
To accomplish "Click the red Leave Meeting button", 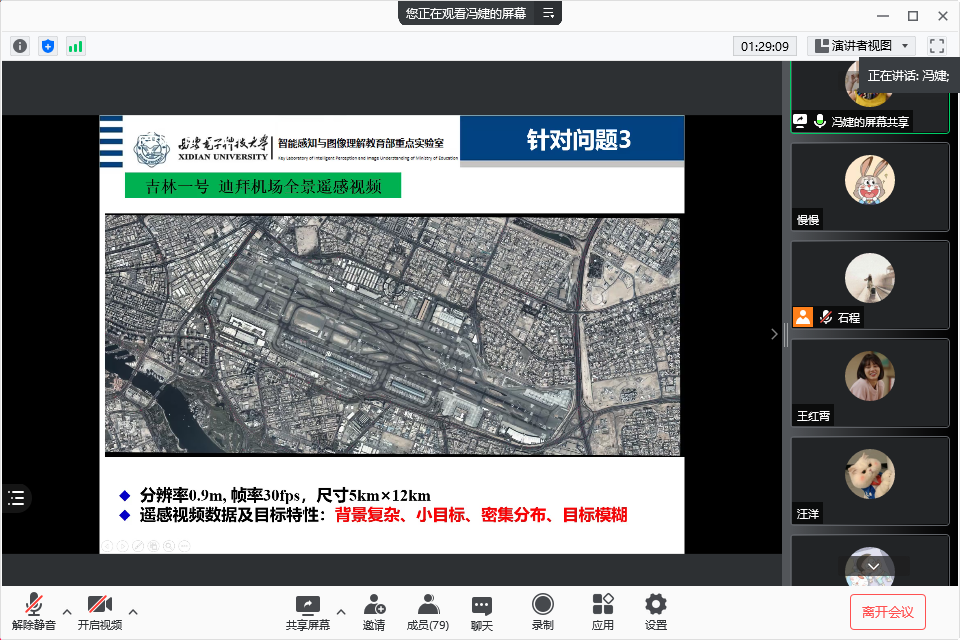I will [888, 612].
